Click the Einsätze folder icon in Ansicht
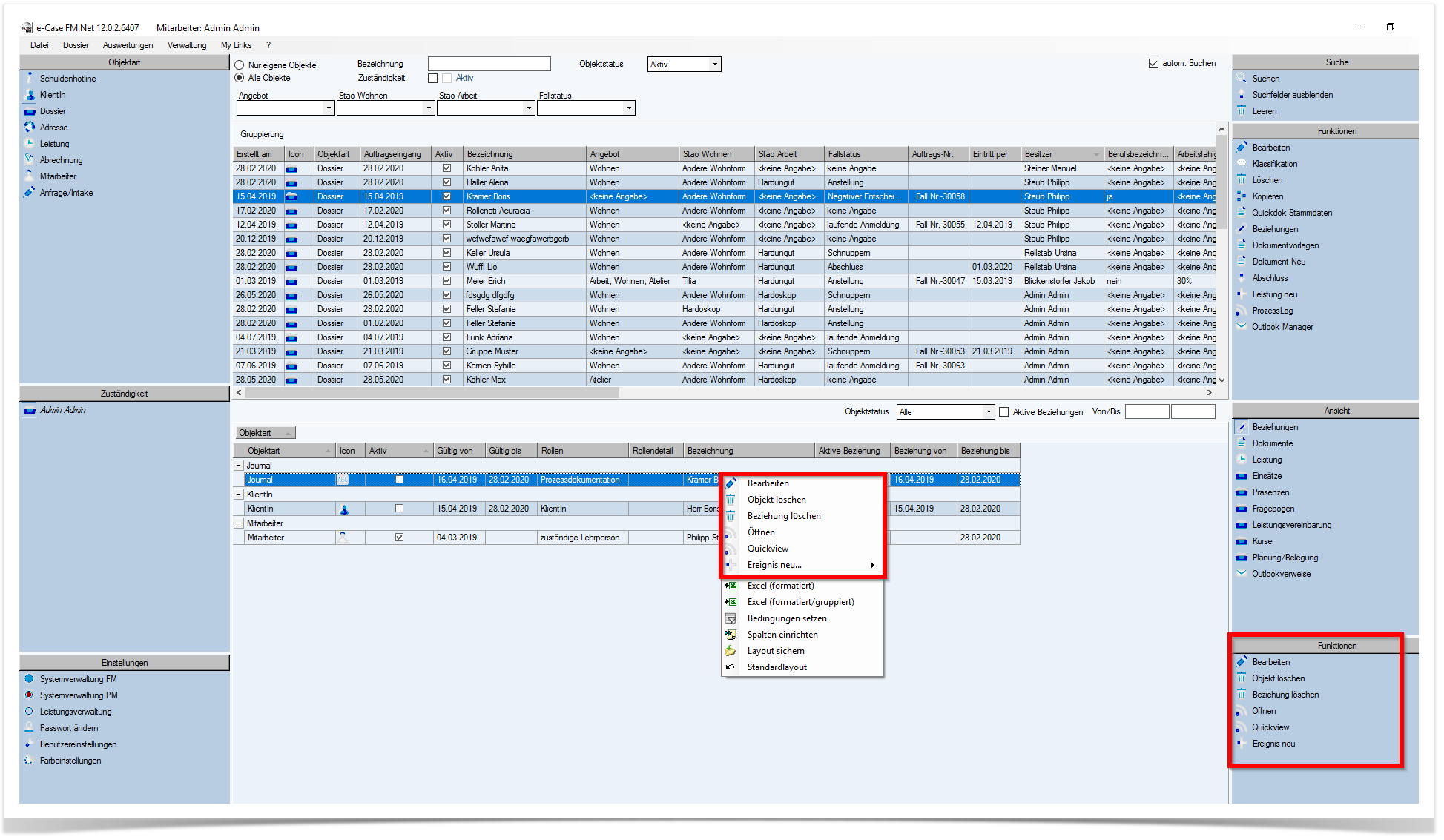This screenshot has height=840, width=1444. tap(1242, 476)
